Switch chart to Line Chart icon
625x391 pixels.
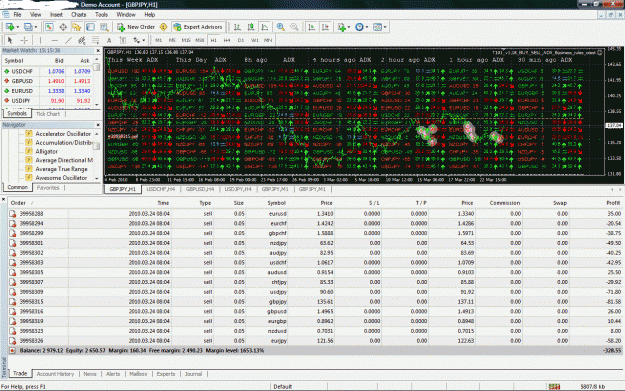click(x=265, y=27)
